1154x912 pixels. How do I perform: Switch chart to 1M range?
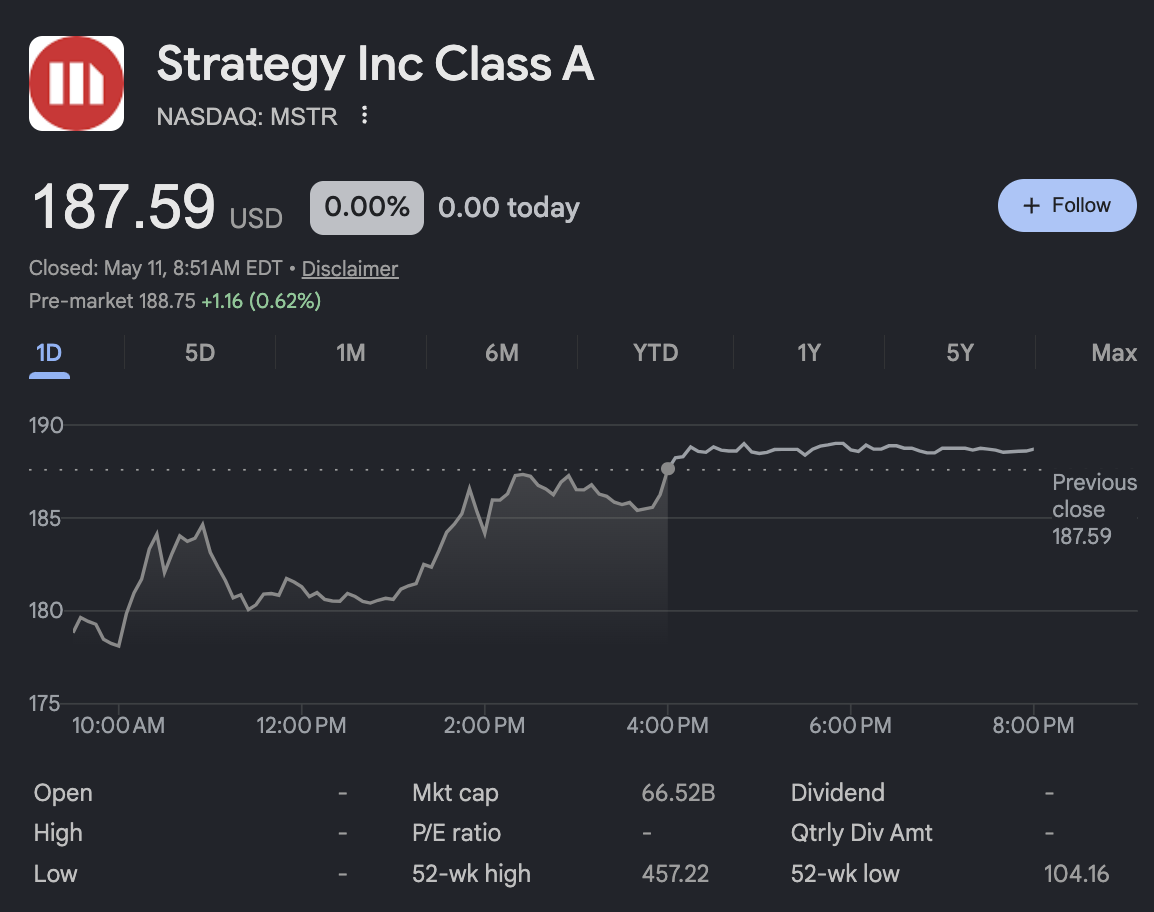pos(350,353)
